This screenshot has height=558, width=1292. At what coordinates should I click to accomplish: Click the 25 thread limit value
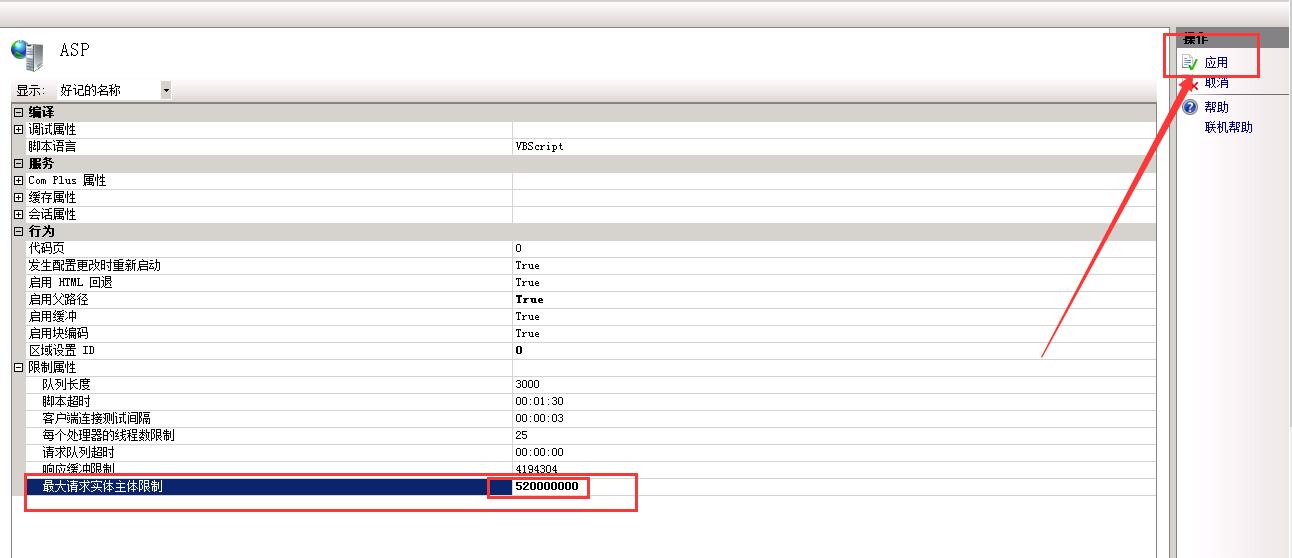point(521,436)
